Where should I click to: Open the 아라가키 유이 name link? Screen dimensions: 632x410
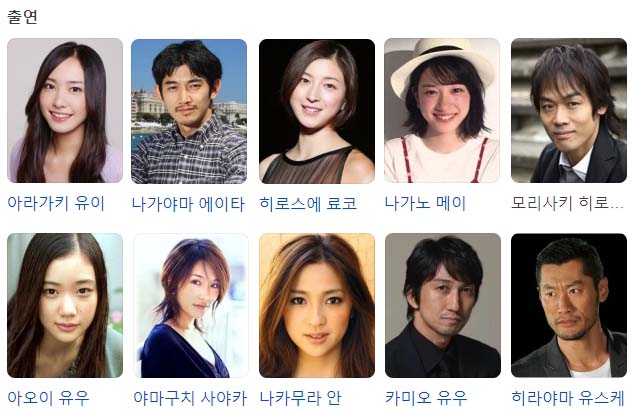click(x=56, y=203)
